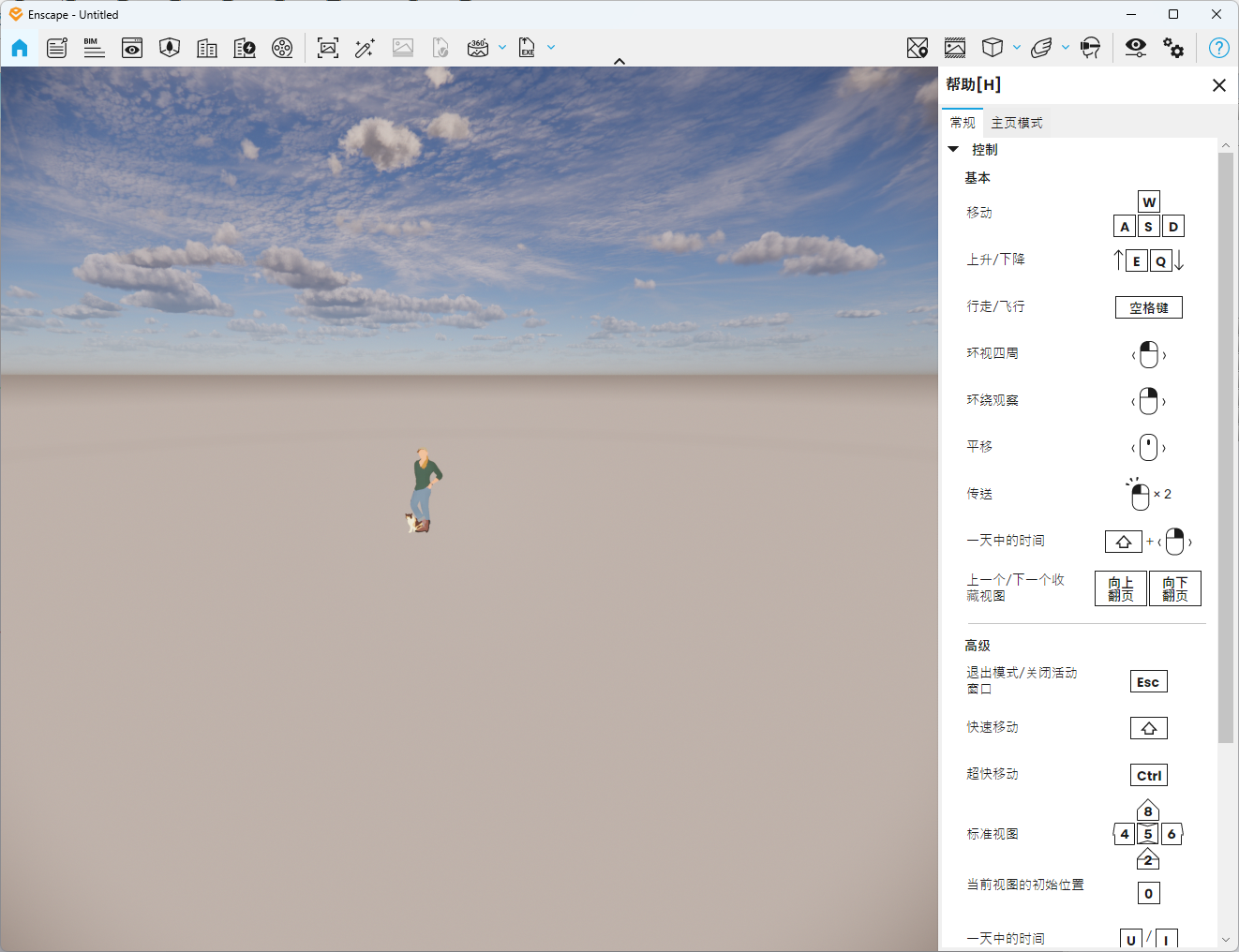
Task: Click the 向下翻页 key box
Action: pyautogui.click(x=1175, y=588)
